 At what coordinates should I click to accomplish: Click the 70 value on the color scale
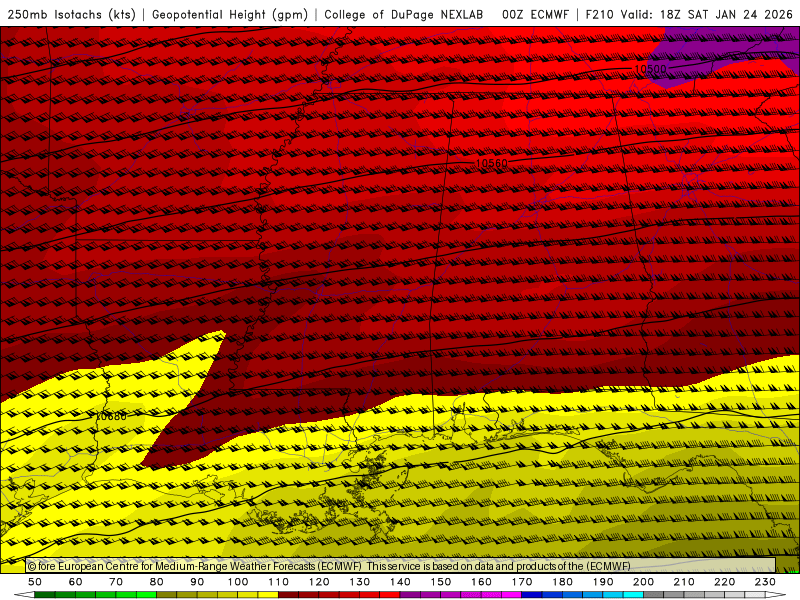coord(116,582)
